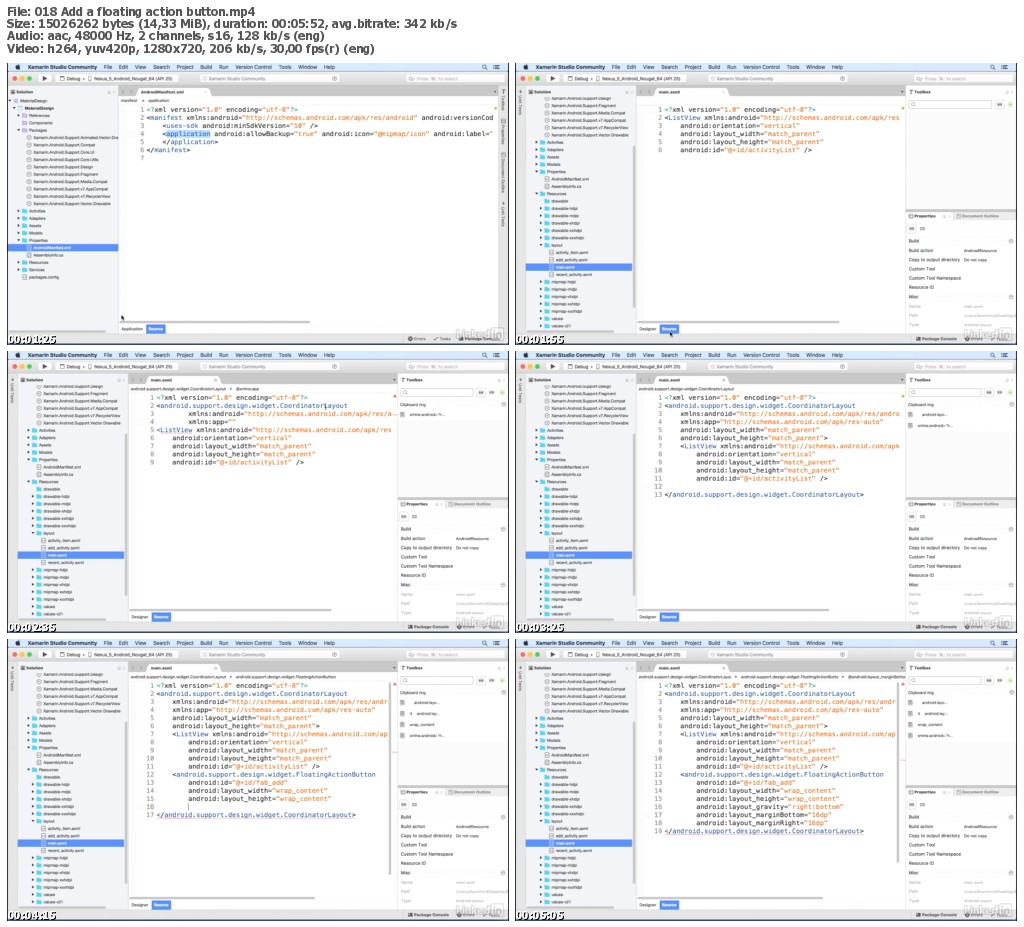Open Unit Tests left side pad in 00:01:55 frame
1024x927 pixels.
pyautogui.click(x=520, y=103)
